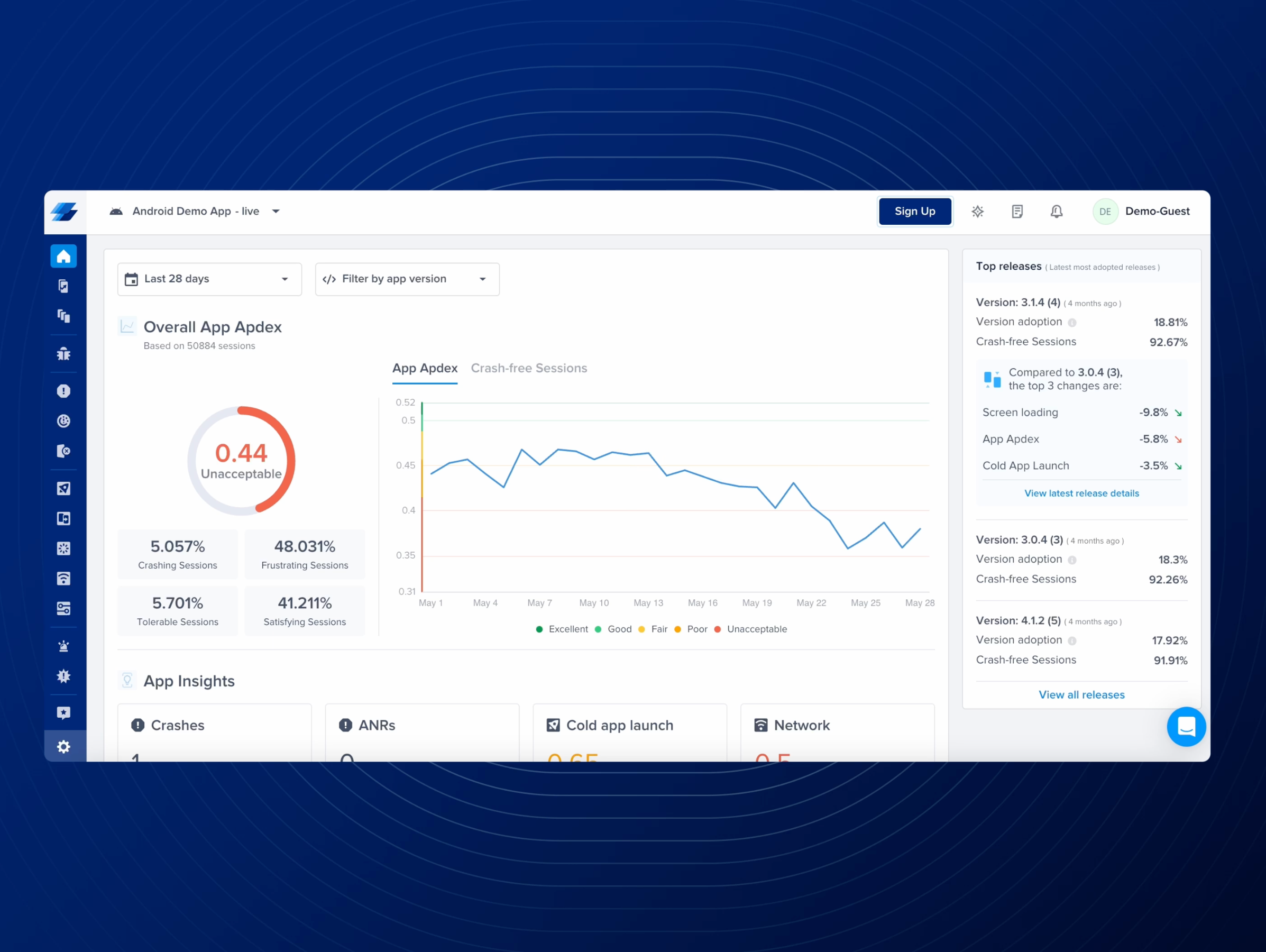Click the siren alerts icon in sidebar
The image size is (1266, 952).
[x=63, y=646]
